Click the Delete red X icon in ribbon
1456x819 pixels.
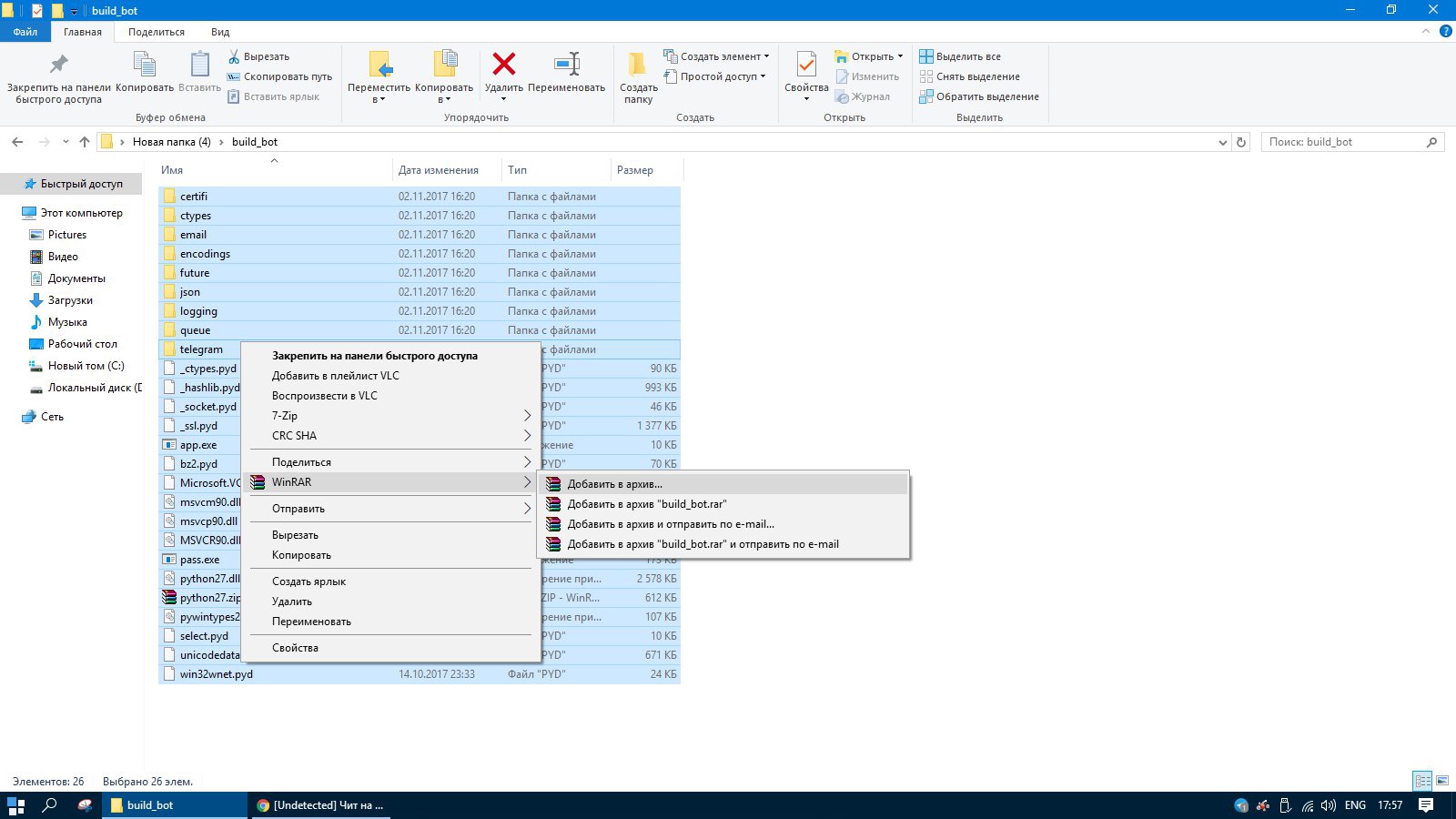tap(503, 65)
